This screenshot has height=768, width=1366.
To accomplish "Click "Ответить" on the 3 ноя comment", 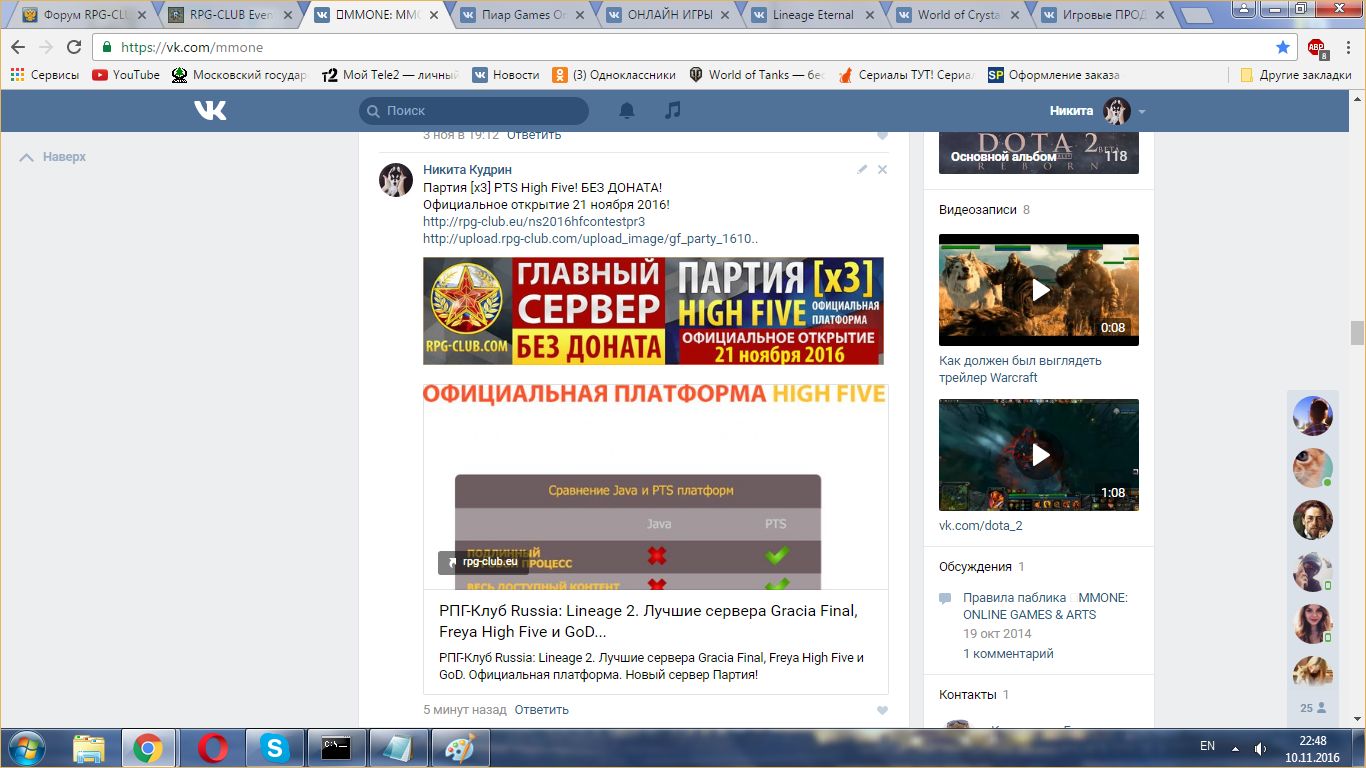I will [x=534, y=135].
